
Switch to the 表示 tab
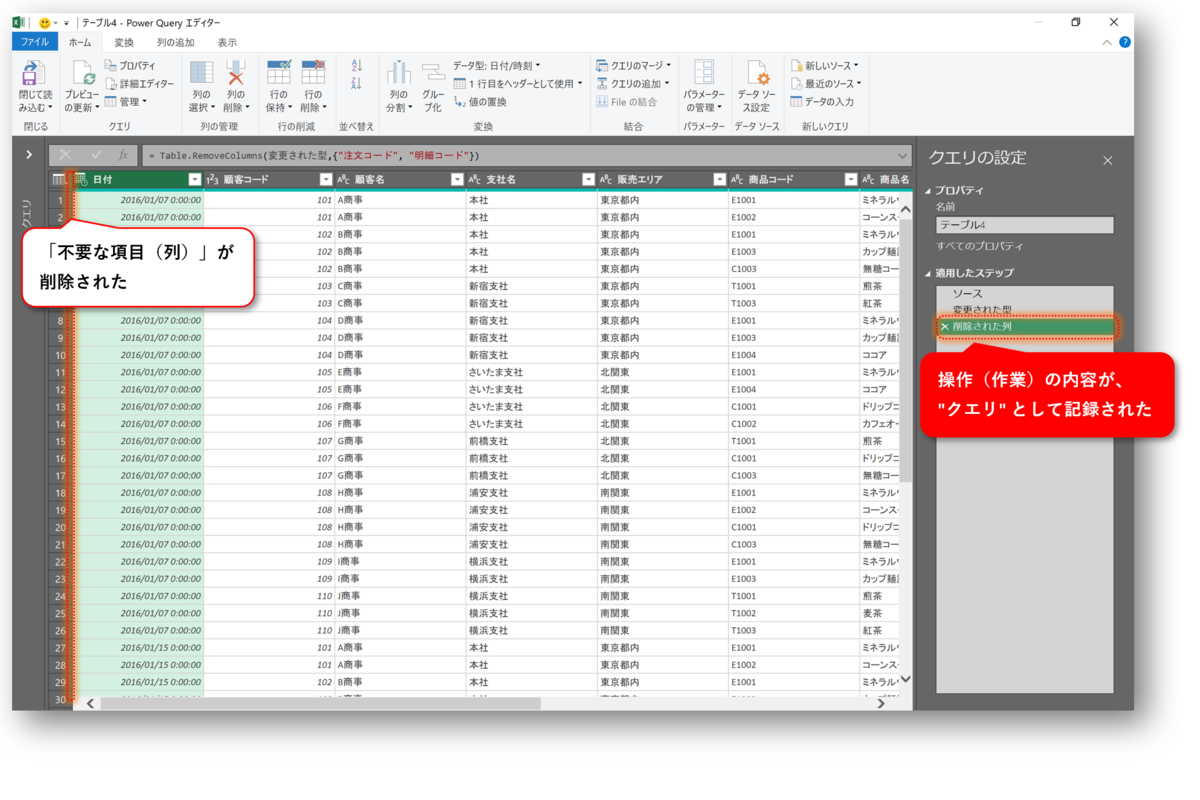228,43
